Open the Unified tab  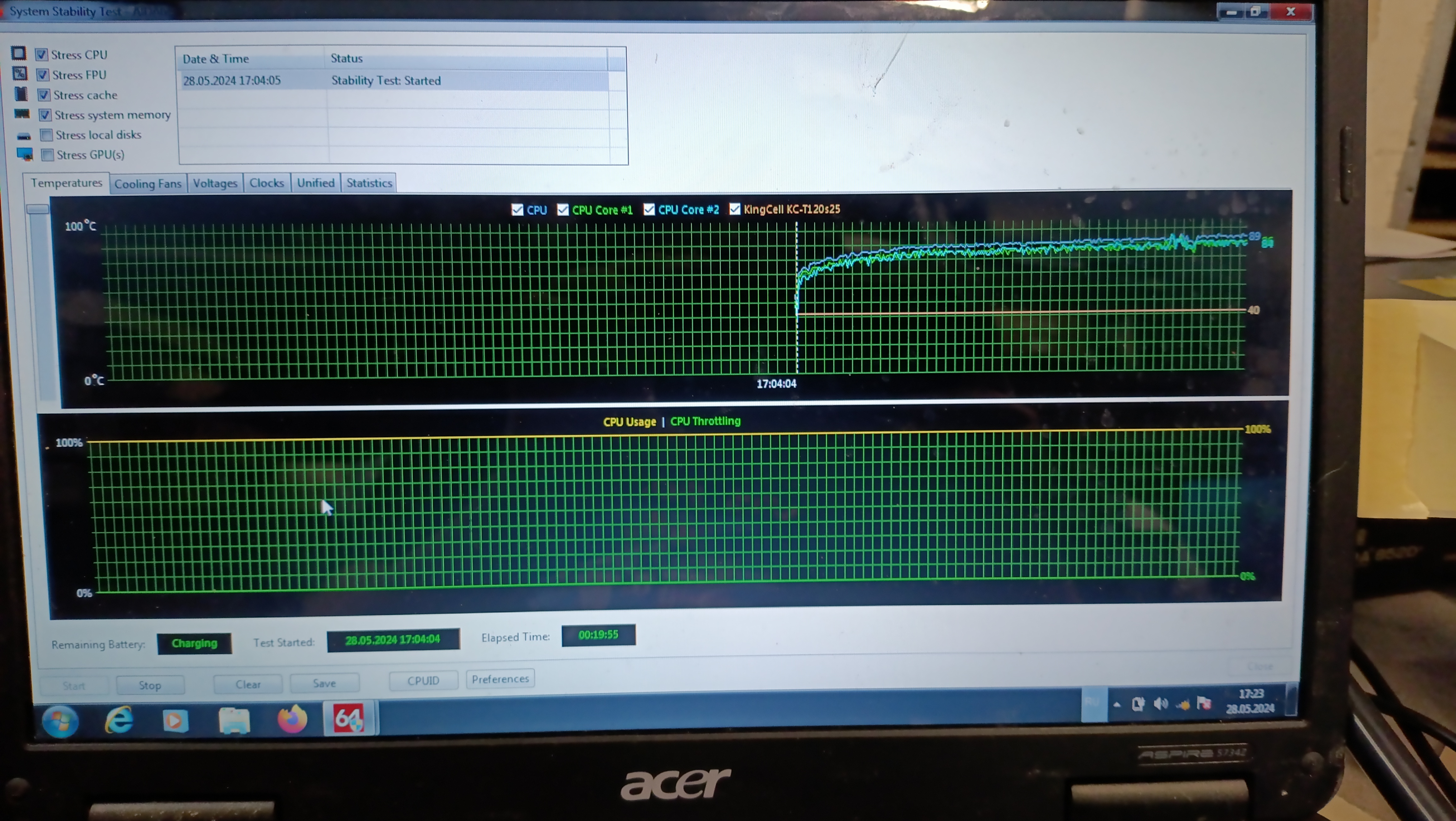click(316, 183)
